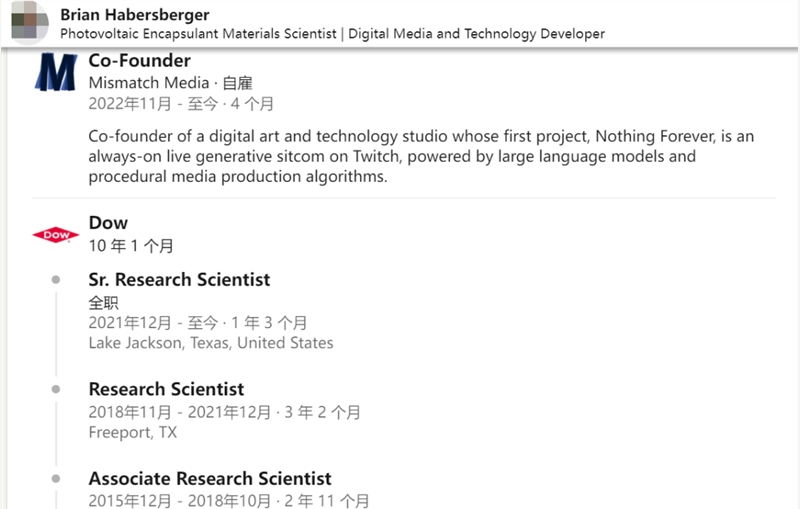The width and height of the screenshot is (800, 509).
Task: Click timeline bullet beside Associate Research Scientist
Action: [x=56, y=479]
